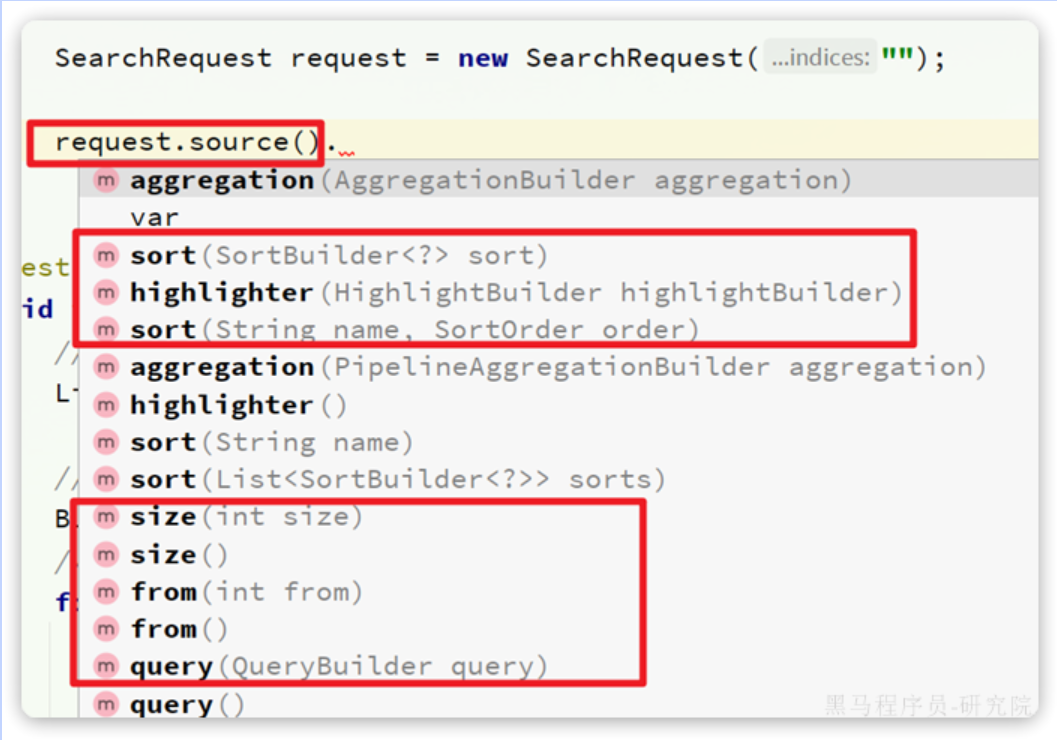Place cursor on SearchRequest type name

coord(163,58)
